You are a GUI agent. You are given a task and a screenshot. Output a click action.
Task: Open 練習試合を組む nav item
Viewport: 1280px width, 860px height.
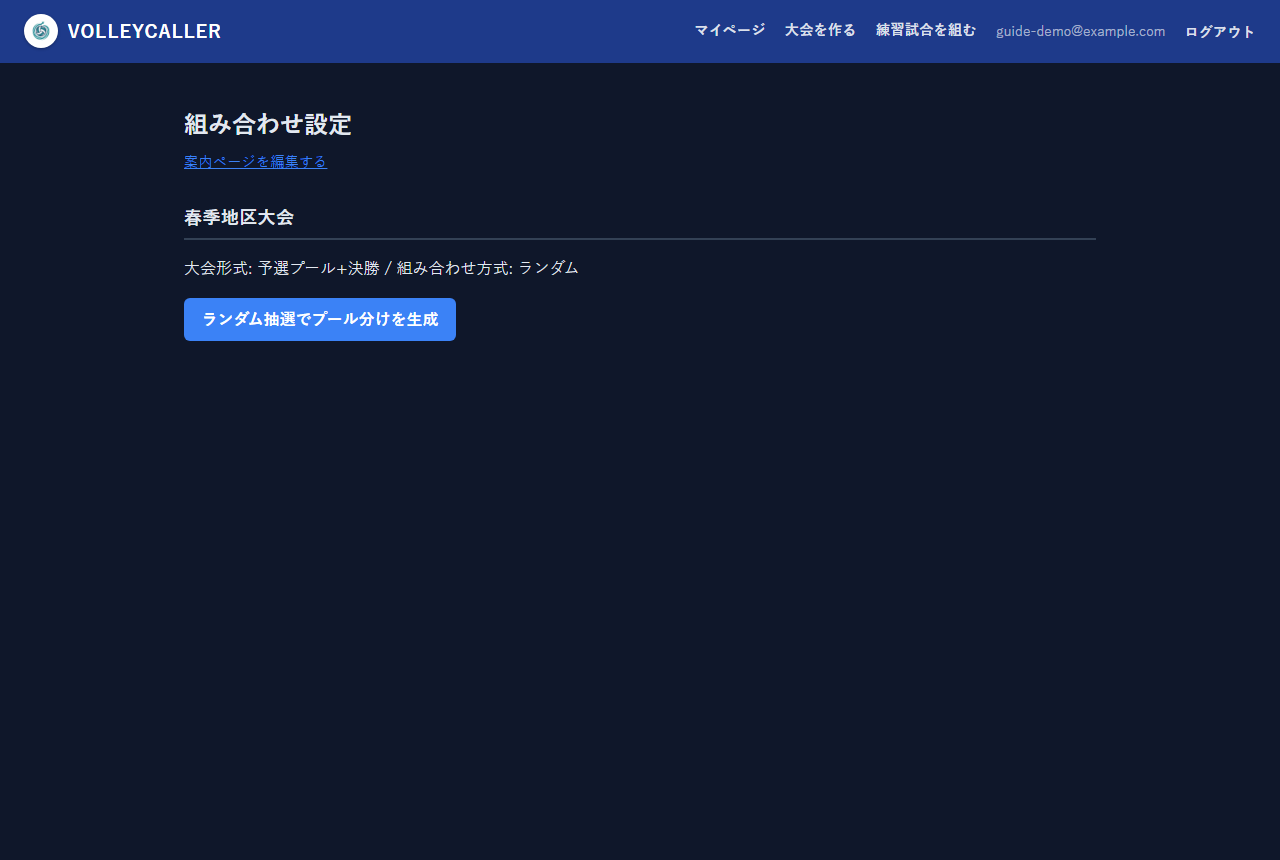click(926, 30)
